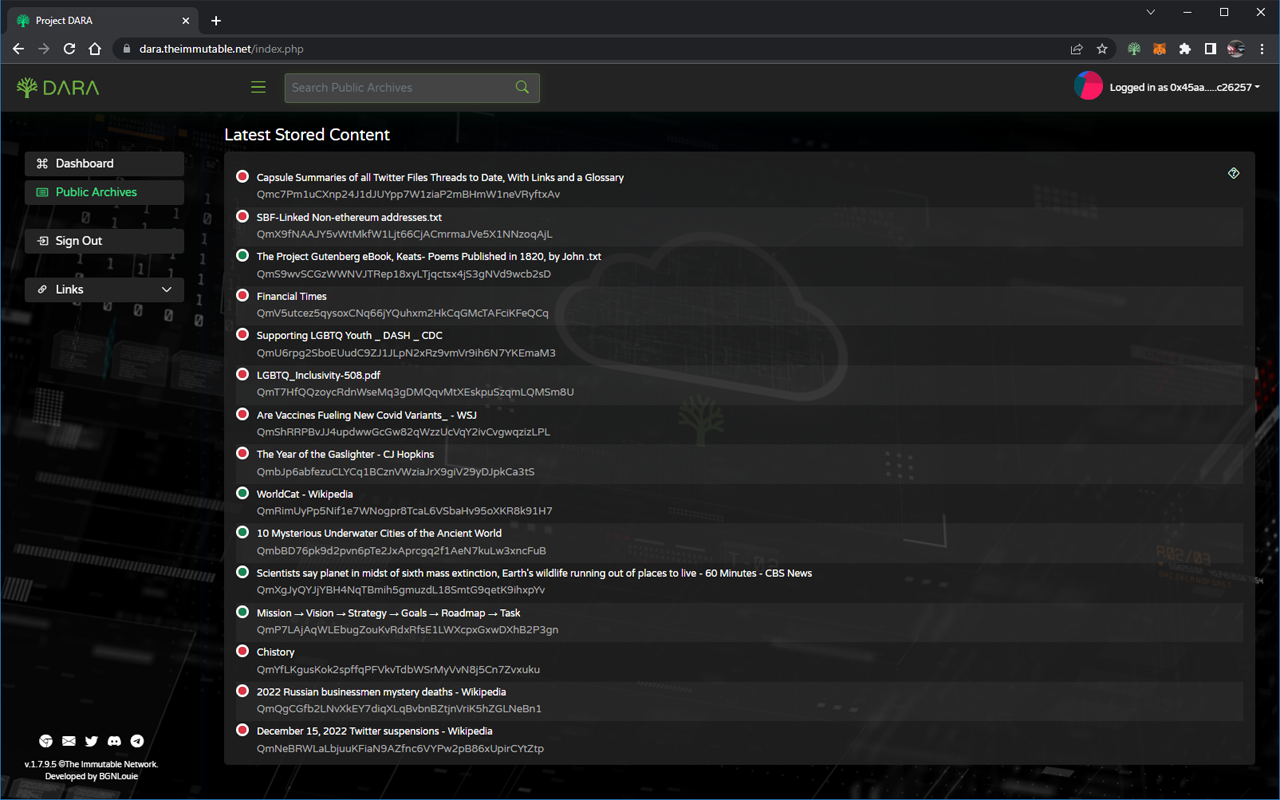Viewport: 1280px width, 800px height.
Task: Open Supporting LGBTQ Youth _ DASH _ CDC
Action: pyautogui.click(x=349, y=336)
